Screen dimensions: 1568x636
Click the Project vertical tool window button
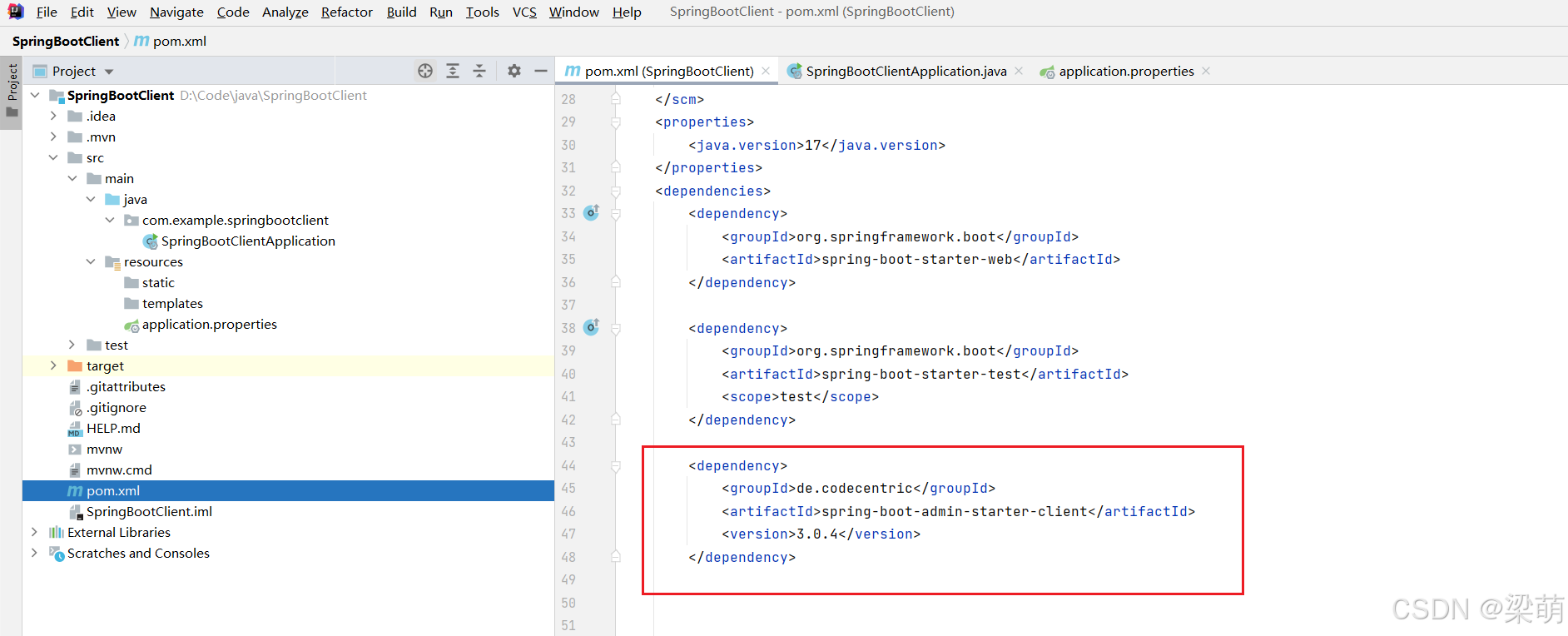point(12,92)
